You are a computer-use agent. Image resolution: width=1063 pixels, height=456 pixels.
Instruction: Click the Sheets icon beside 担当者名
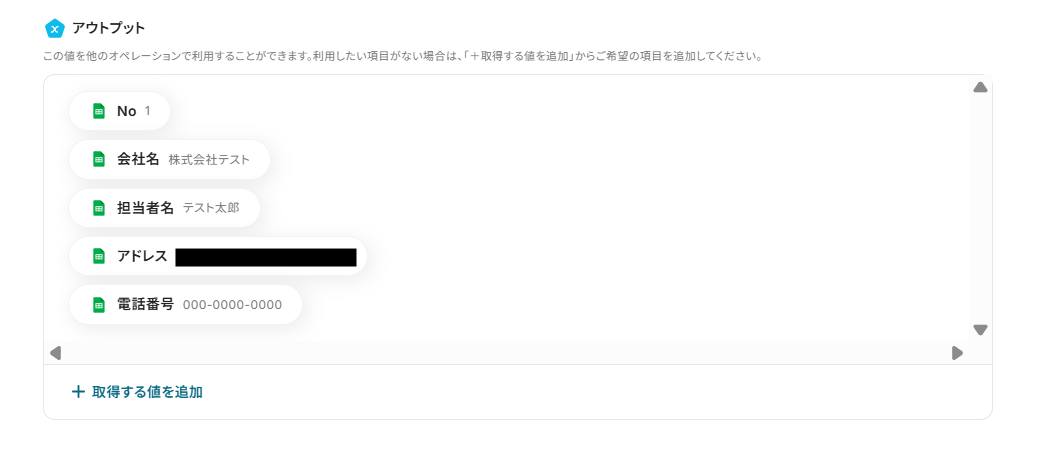(x=99, y=208)
